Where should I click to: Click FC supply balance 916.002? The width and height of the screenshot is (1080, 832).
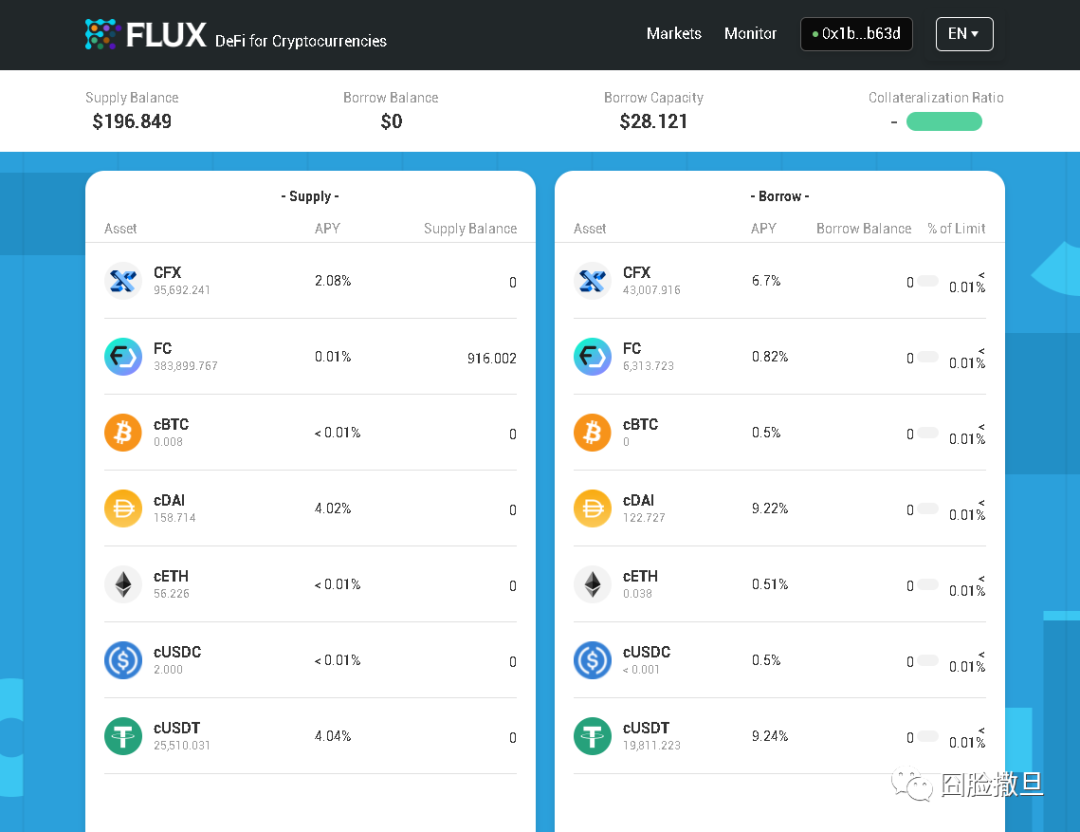point(491,358)
